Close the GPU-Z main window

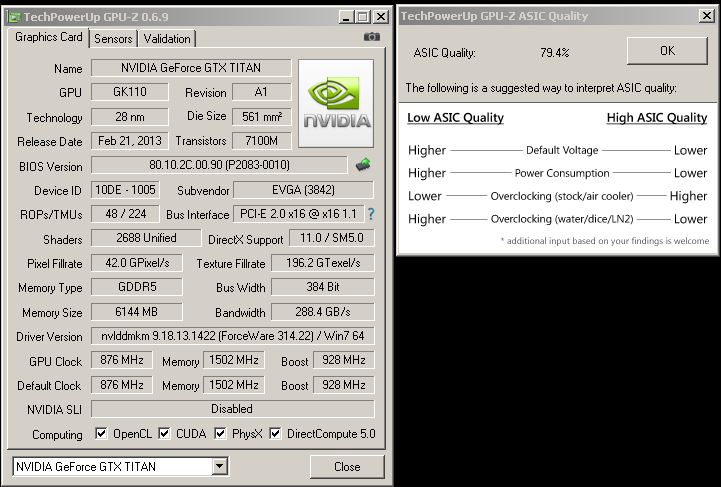pyautogui.click(x=381, y=17)
